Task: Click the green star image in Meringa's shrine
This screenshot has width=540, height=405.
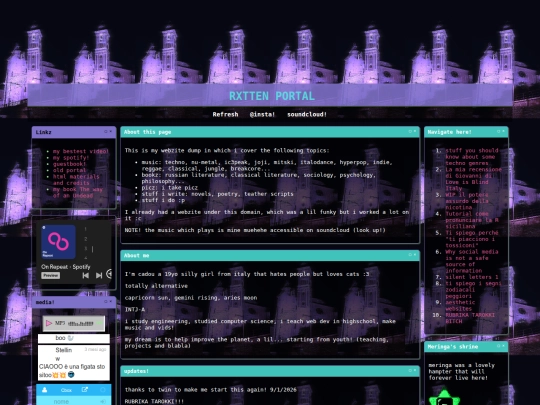Action: click(444, 398)
